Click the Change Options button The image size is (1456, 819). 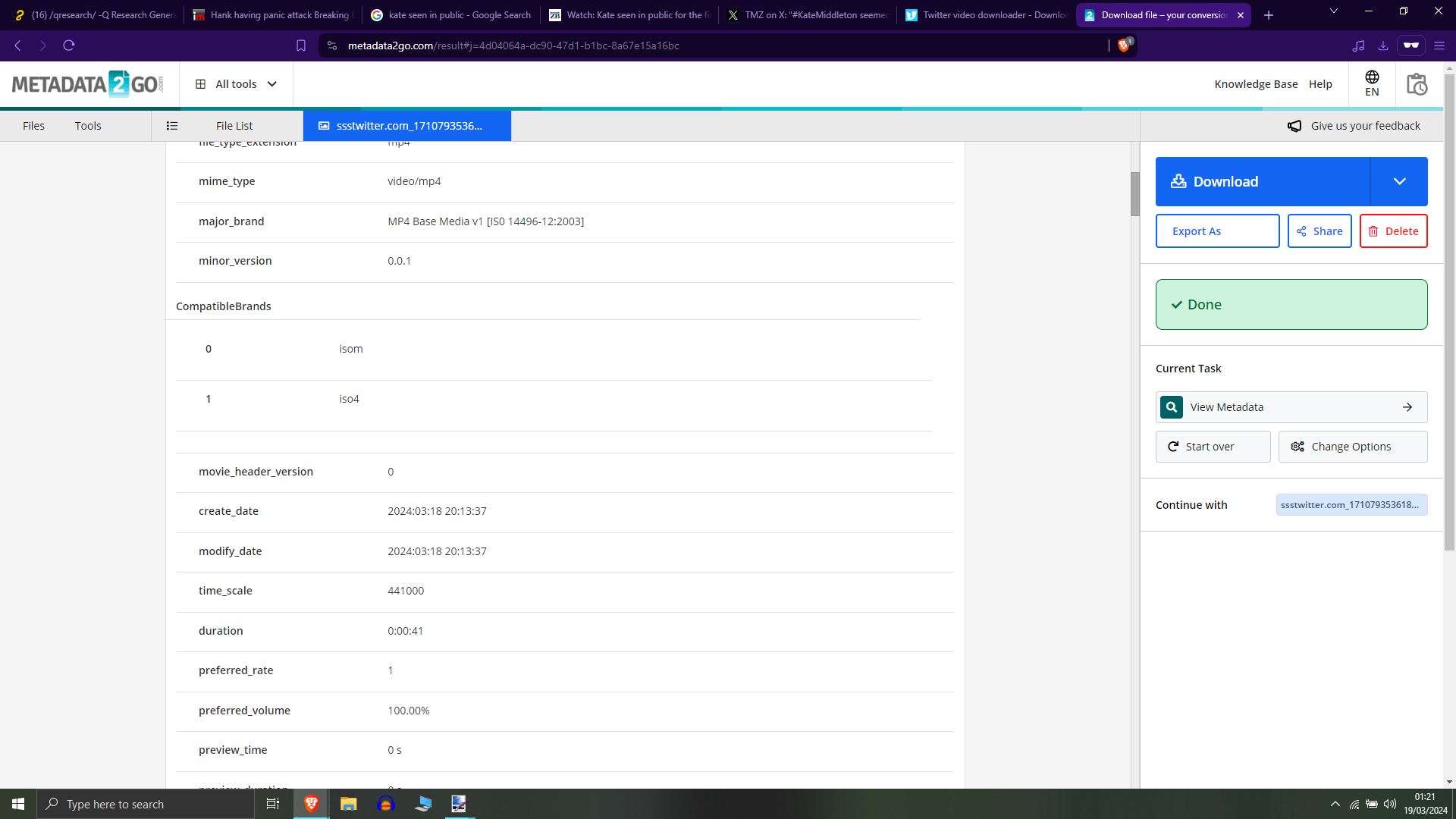(1353, 447)
